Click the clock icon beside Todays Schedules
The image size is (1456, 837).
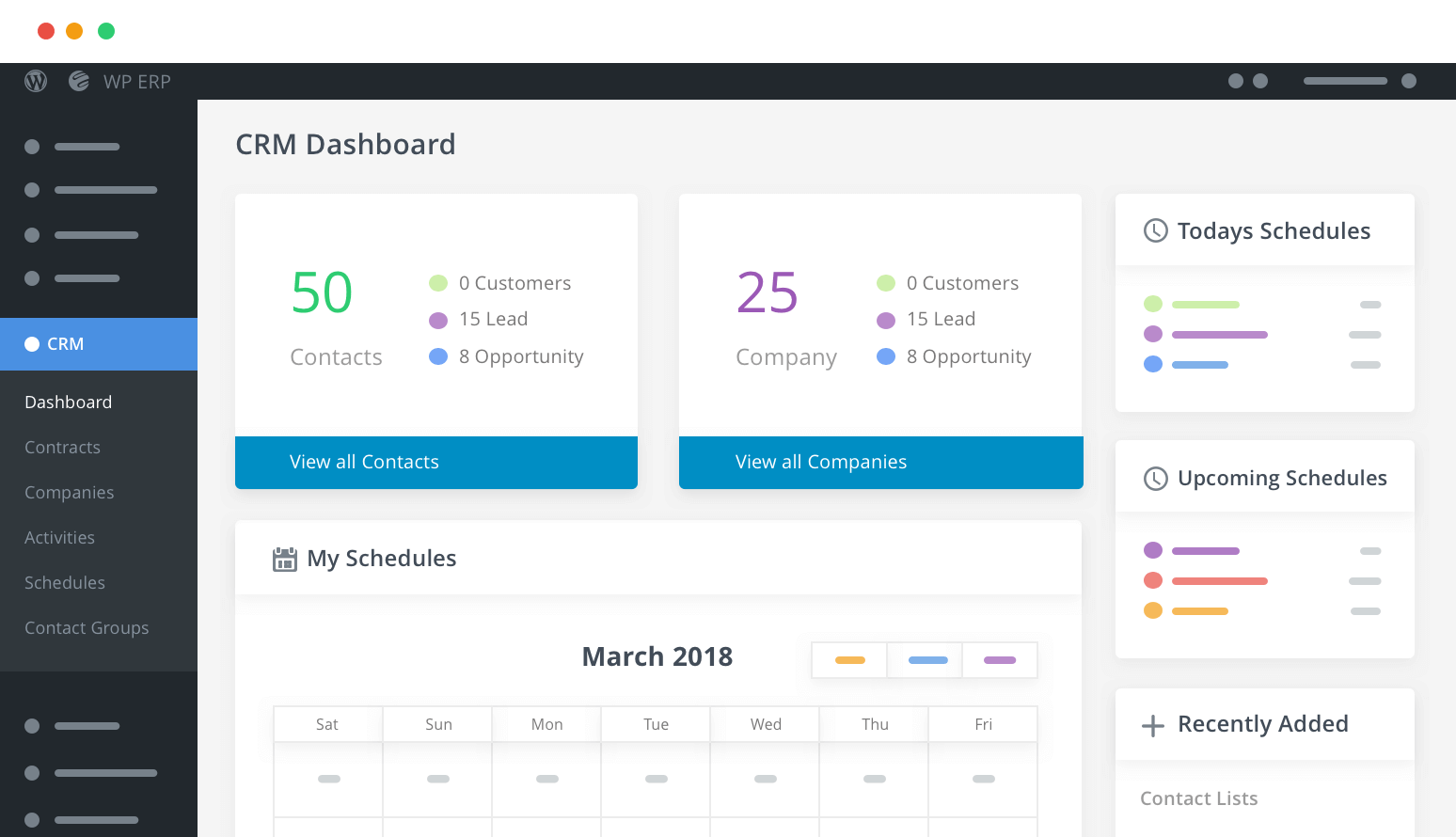point(1155,231)
